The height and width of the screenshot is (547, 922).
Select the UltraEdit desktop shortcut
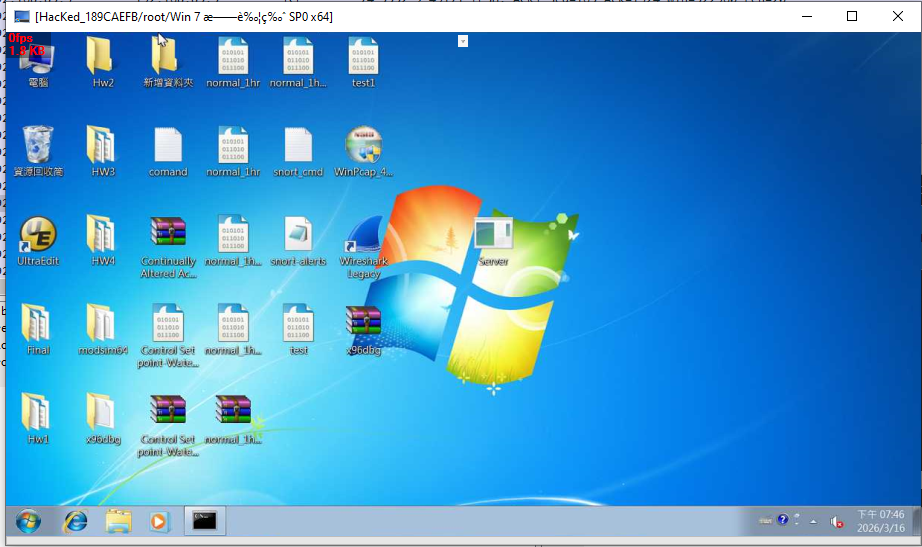click(38, 235)
